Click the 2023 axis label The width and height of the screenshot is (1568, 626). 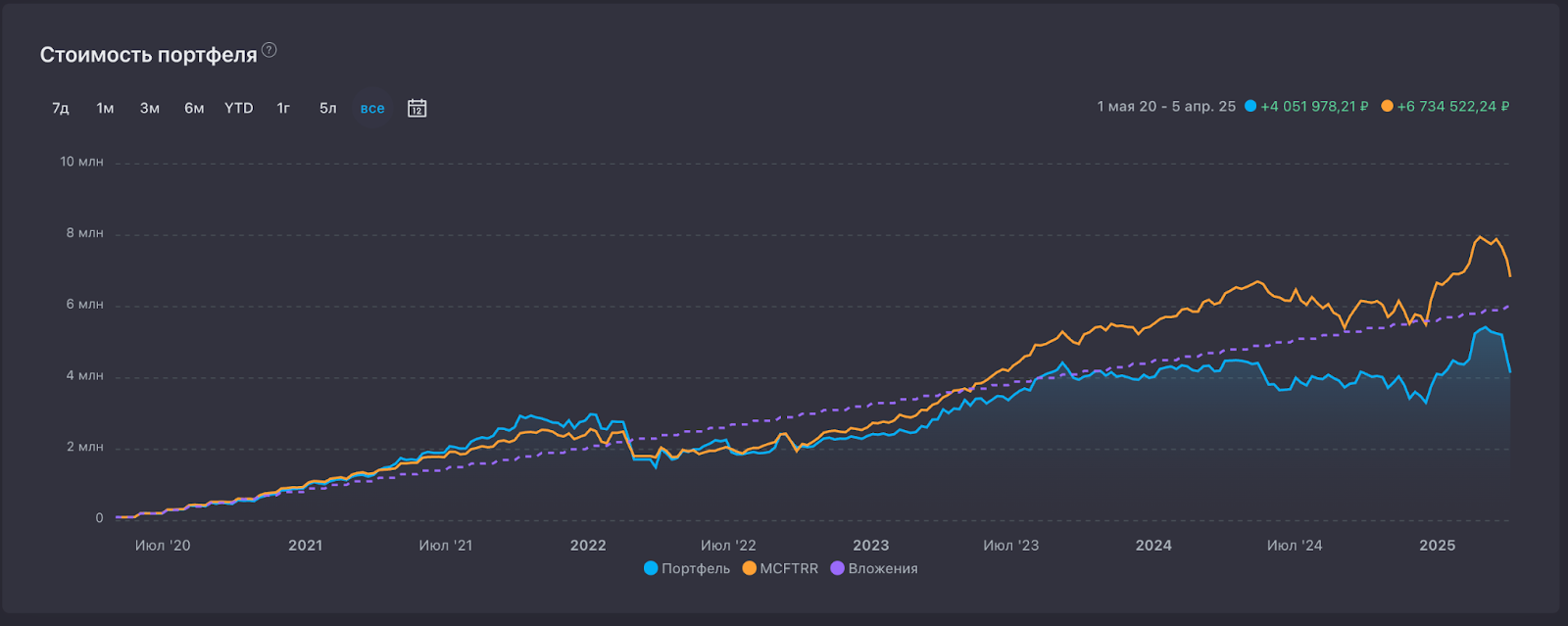click(x=871, y=546)
